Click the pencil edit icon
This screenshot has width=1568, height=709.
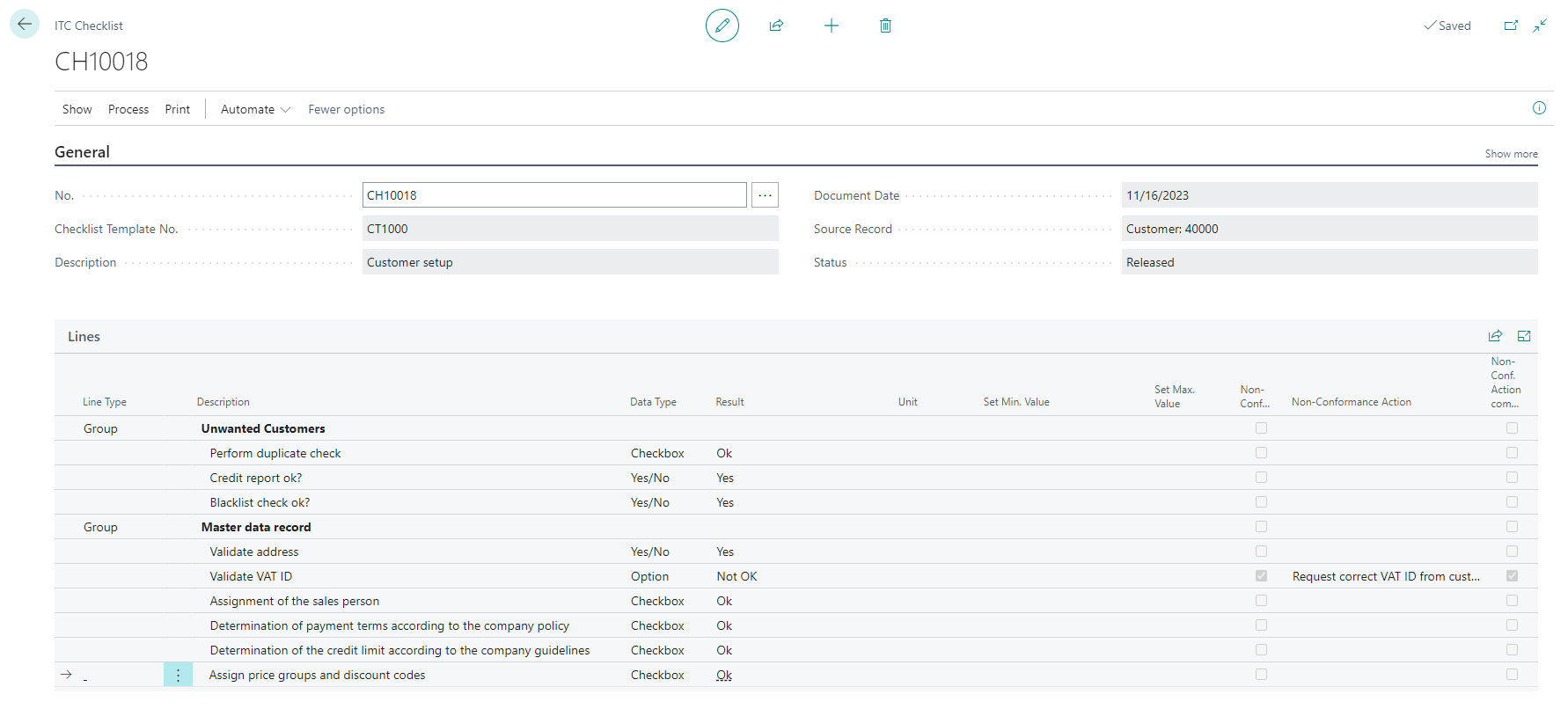[722, 26]
